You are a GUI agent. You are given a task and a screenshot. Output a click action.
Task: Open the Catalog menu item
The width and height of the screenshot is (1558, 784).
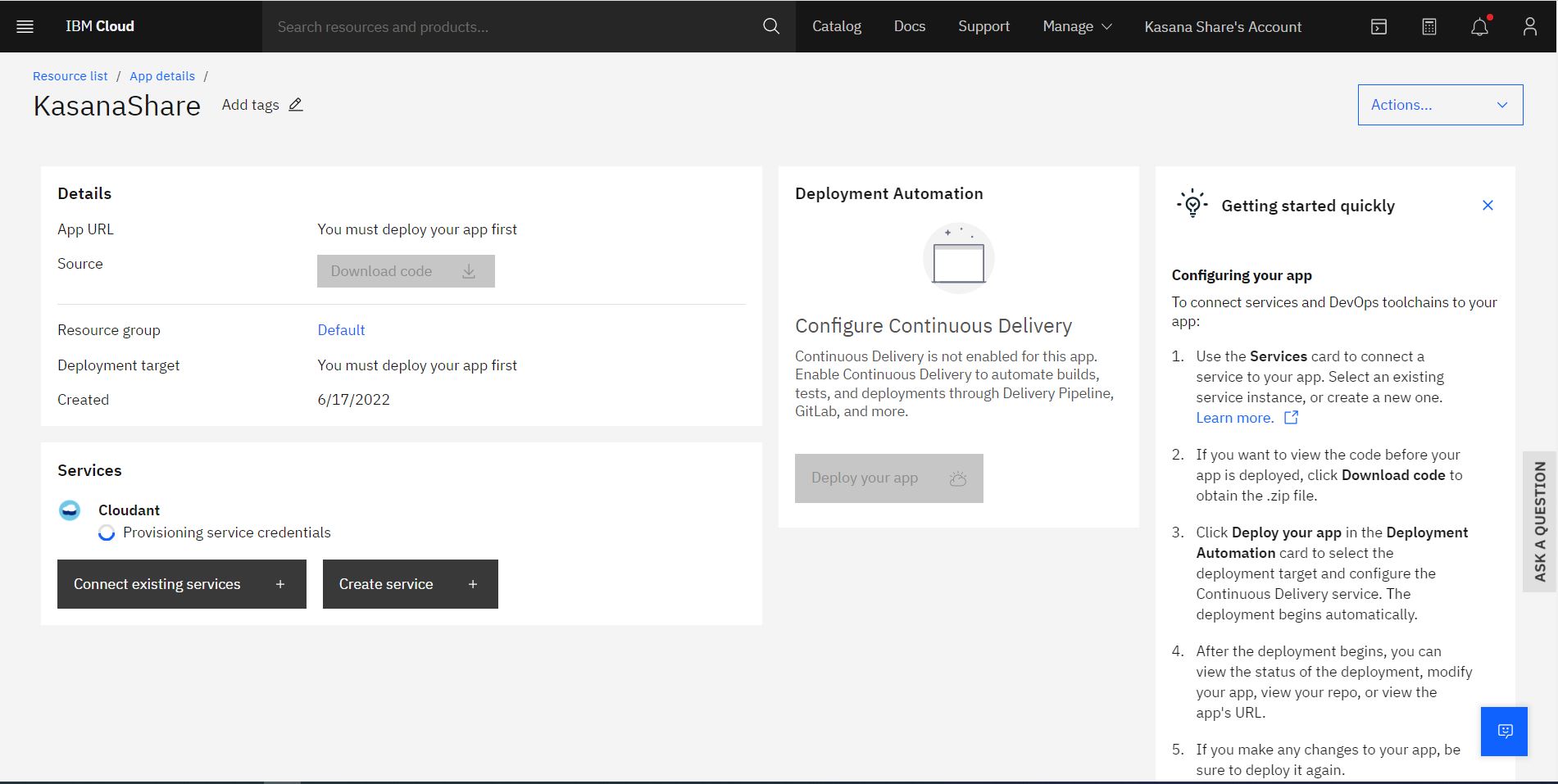pos(837,26)
